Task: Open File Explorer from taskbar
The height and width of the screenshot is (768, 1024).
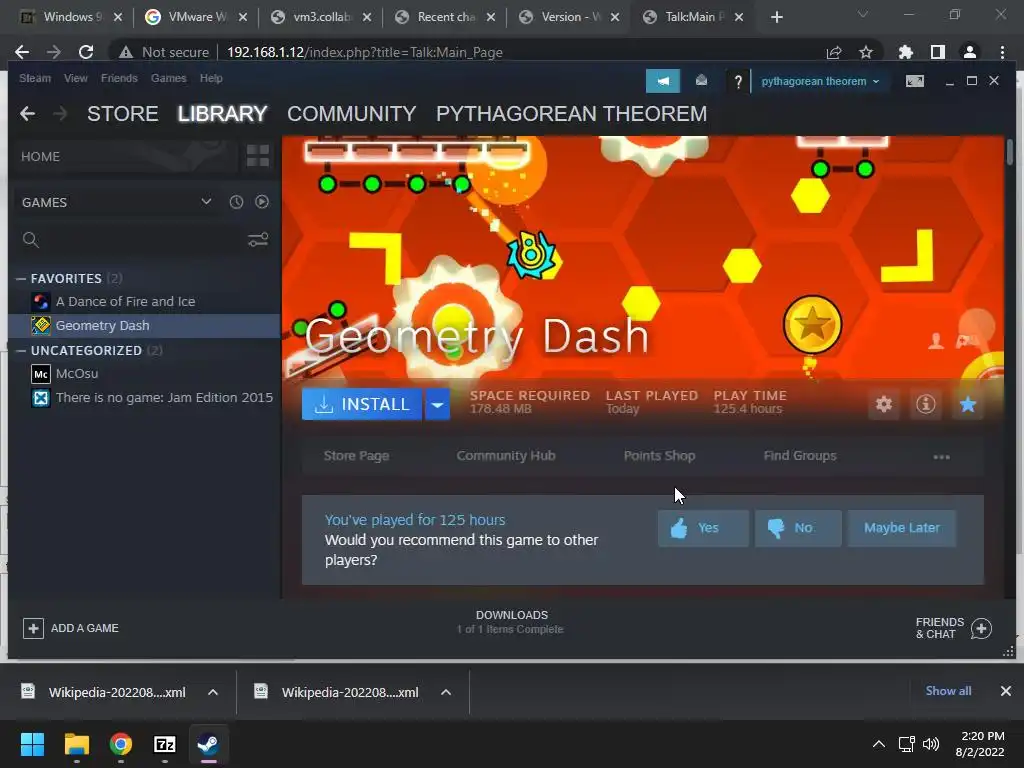Action: coord(76,744)
